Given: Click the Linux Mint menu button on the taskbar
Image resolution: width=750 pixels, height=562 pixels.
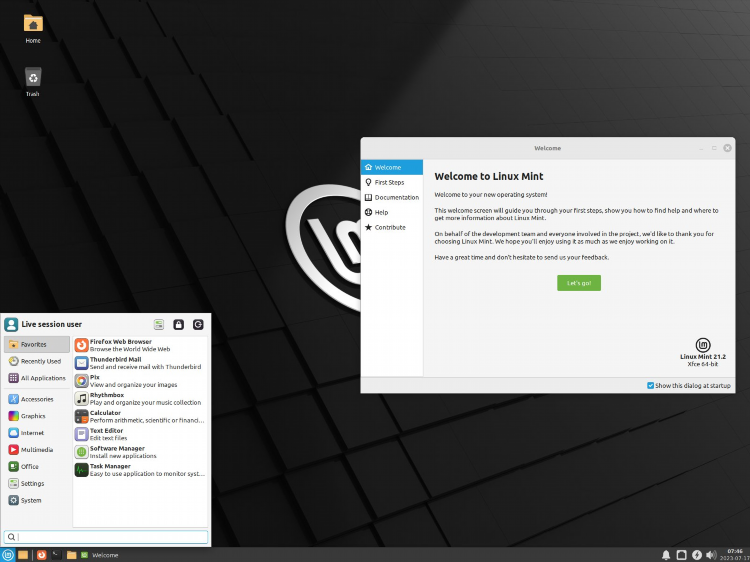Looking at the screenshot, I should tap(8, 555).
